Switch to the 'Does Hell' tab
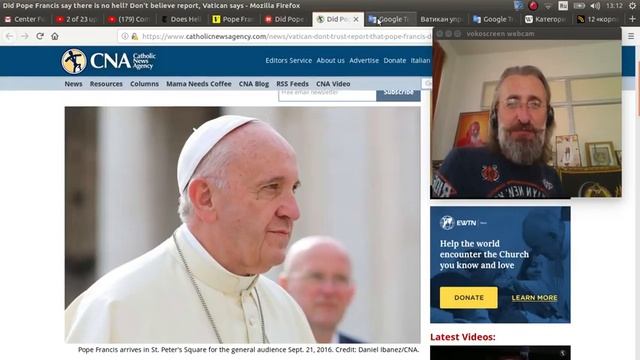Screen dimensions: 640x360 point(182,19)
